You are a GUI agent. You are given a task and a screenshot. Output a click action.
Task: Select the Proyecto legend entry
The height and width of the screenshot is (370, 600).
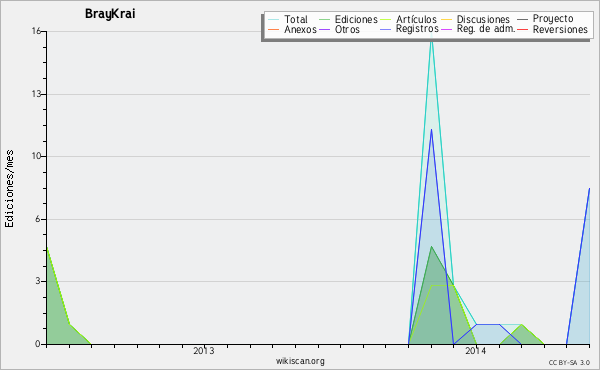pos(553,19)
